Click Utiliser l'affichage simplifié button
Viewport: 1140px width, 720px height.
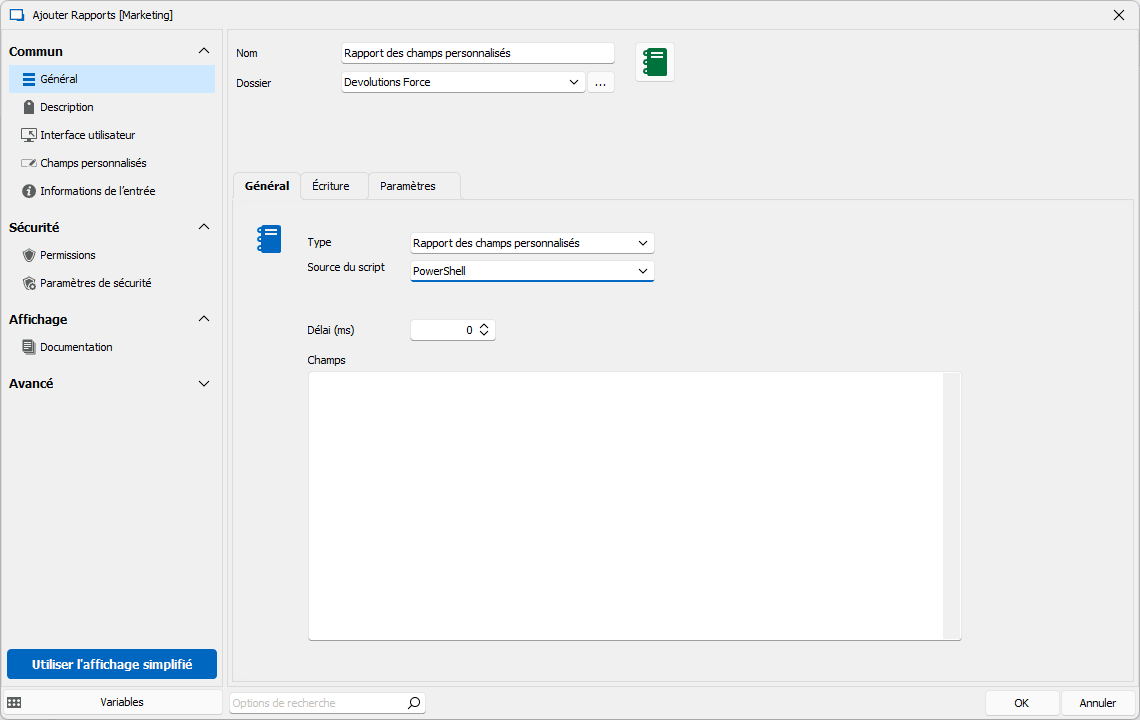point(111,664)
